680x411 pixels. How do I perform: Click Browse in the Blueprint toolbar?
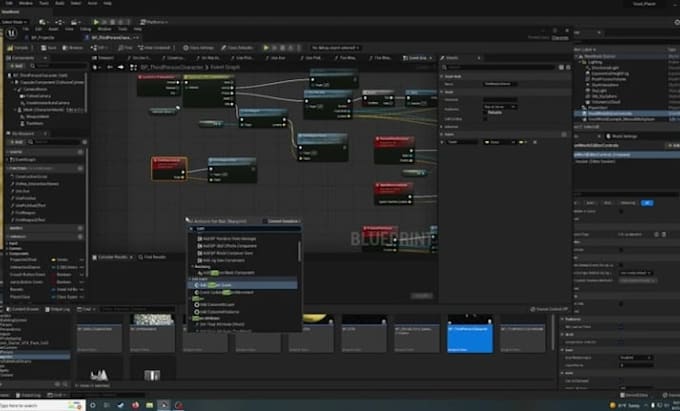tap(73, 48)
